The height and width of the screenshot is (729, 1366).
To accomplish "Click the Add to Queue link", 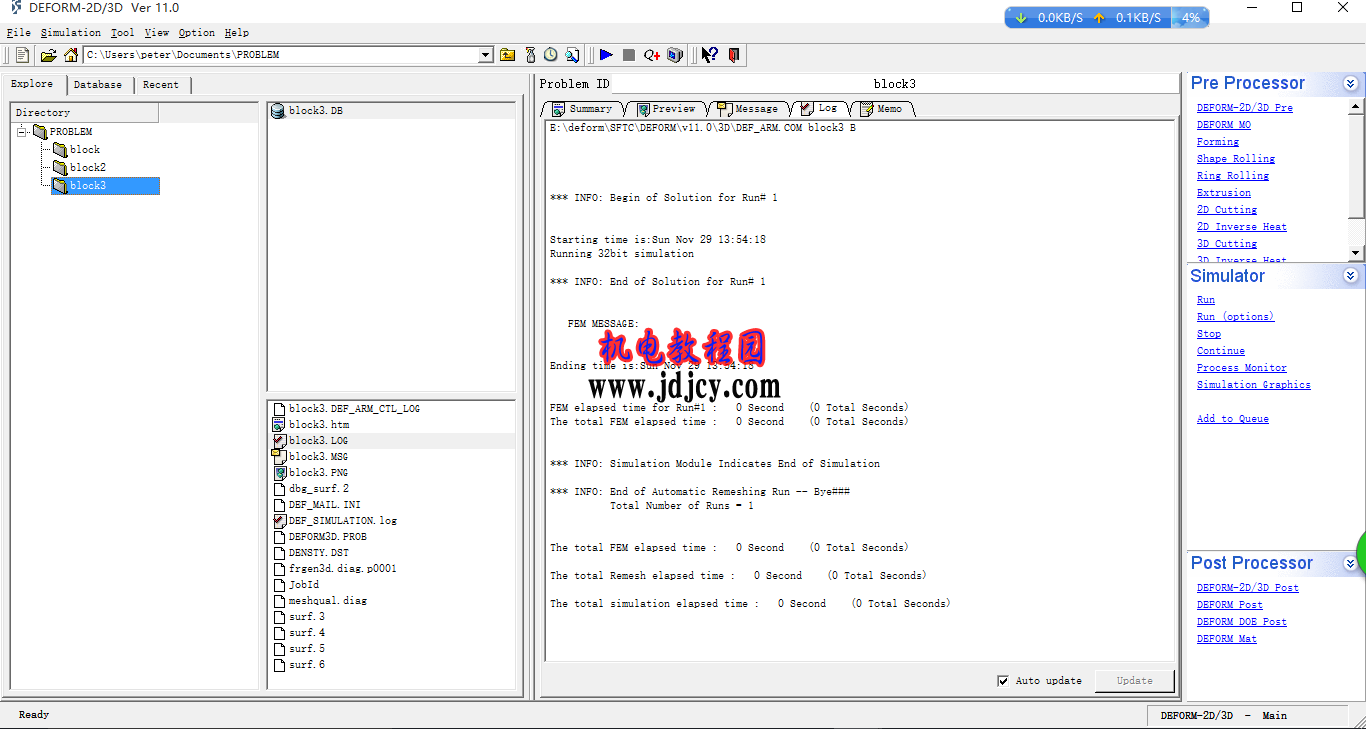I will pyautogui.click(x=1233, y=419).
